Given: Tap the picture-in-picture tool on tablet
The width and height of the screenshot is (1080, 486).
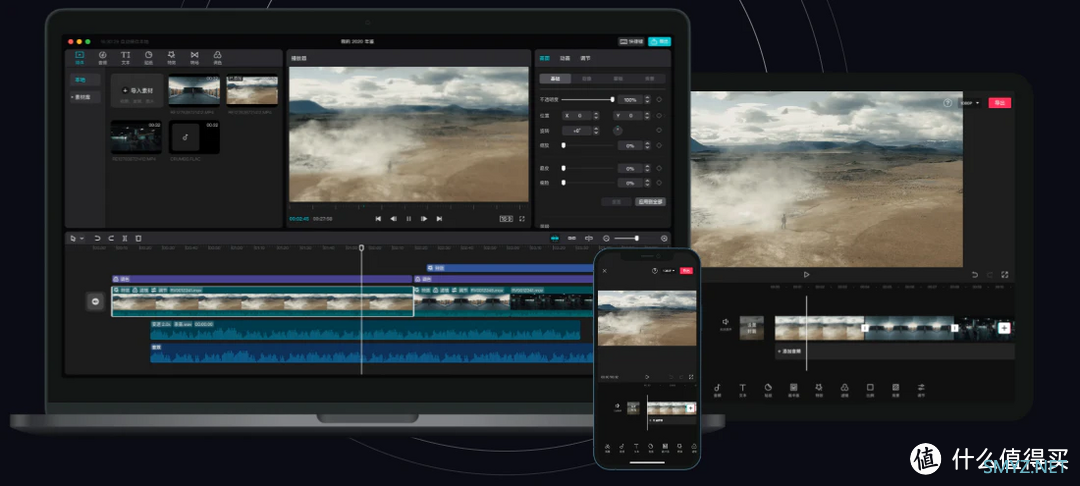Looking at the screenshot, I should click(793, 389).
